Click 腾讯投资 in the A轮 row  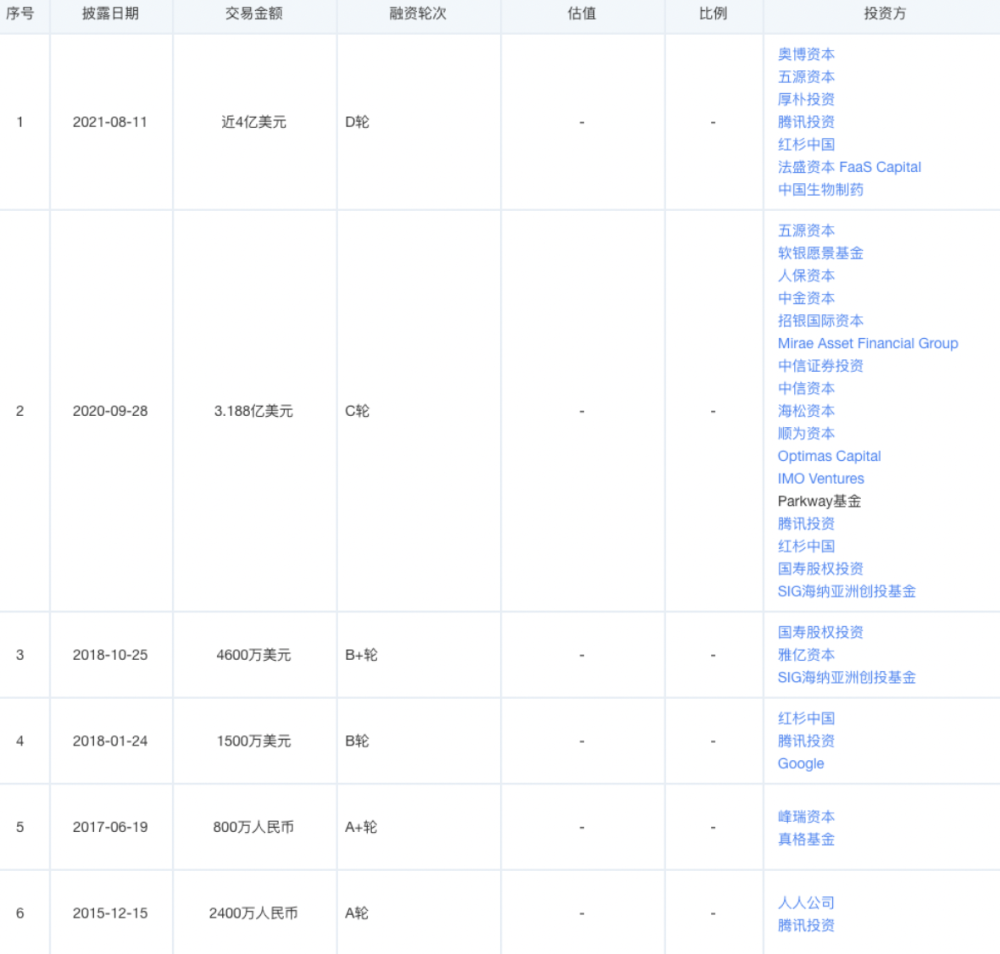coord(806,925)
